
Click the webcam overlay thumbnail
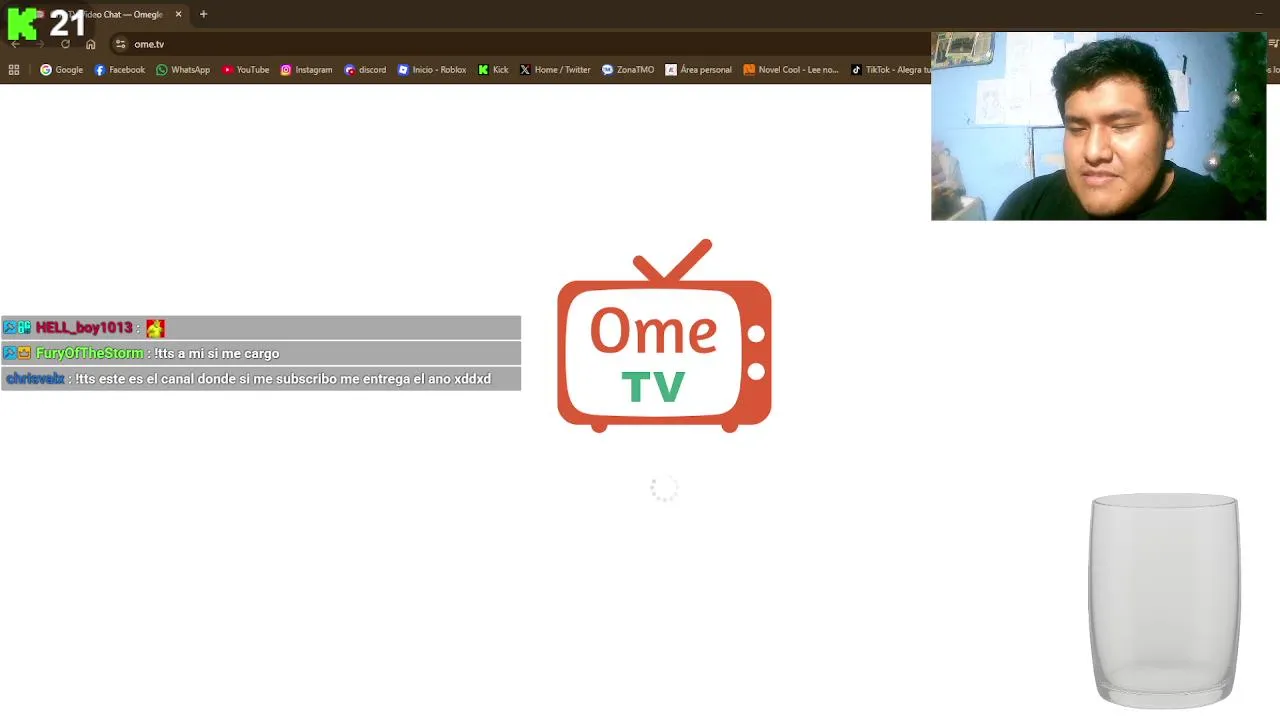1098,126
